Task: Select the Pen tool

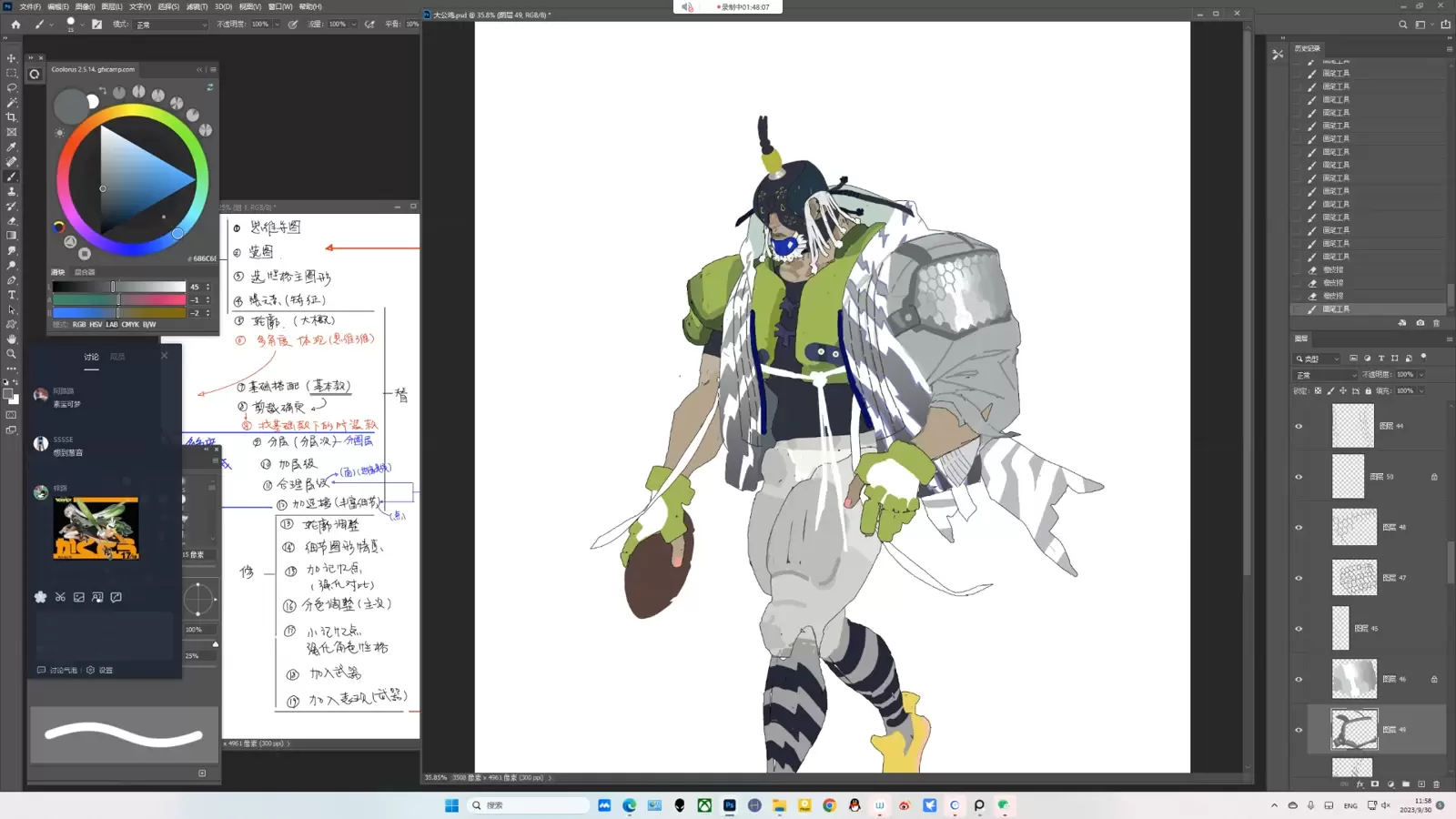Action: pos(12,280)
